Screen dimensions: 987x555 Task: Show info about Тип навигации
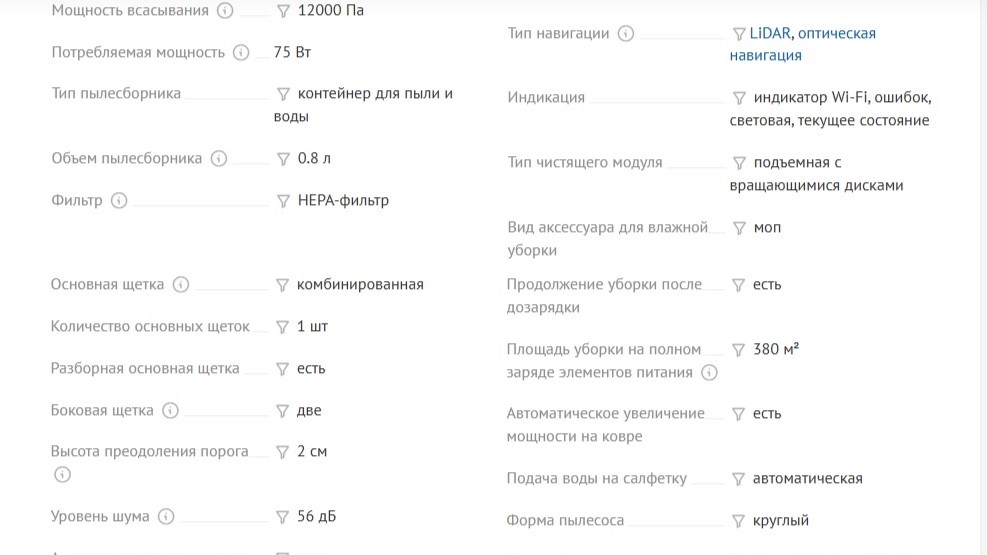click(626, 34)
